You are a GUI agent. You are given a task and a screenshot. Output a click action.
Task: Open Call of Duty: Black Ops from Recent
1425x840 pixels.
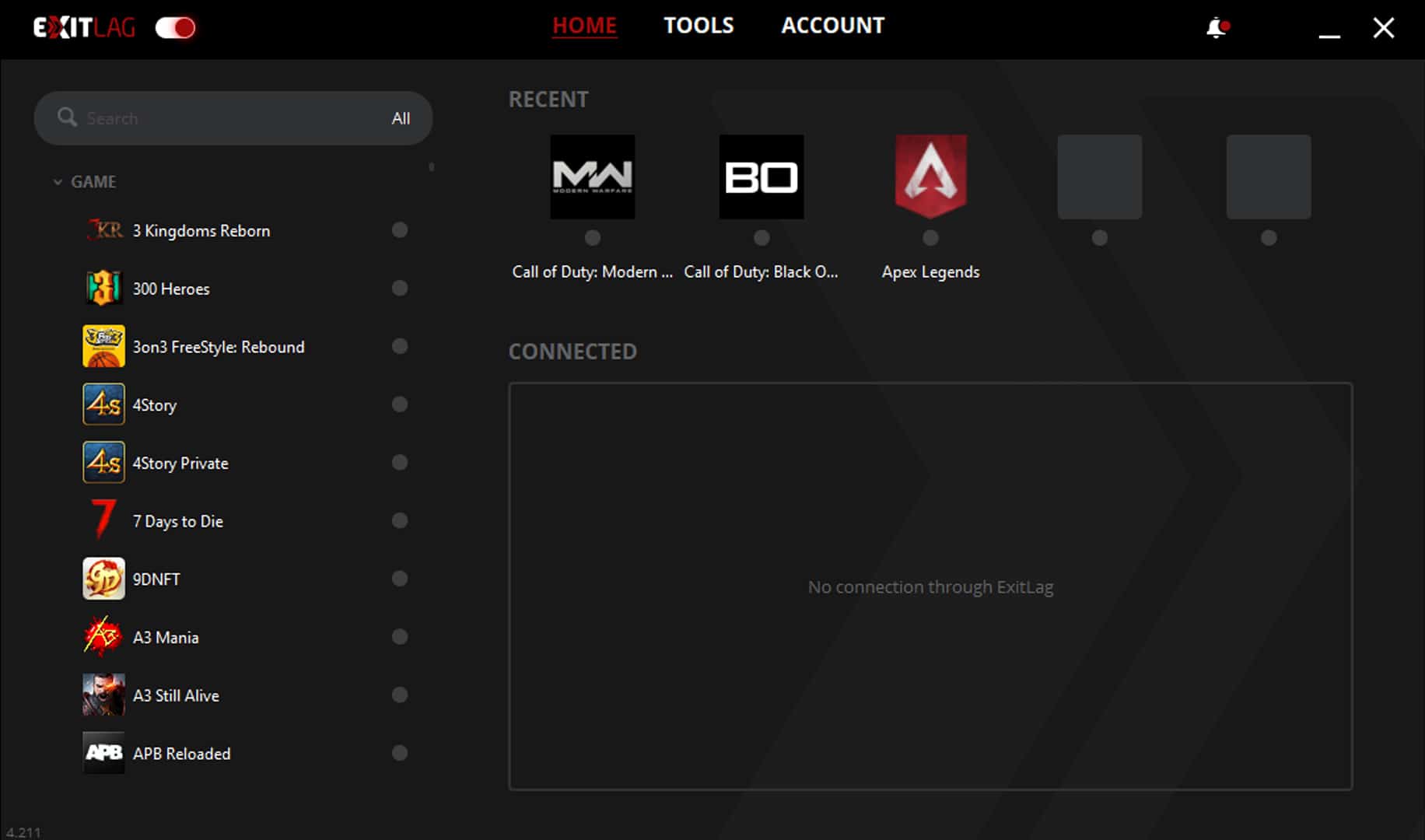coord(761,177)
